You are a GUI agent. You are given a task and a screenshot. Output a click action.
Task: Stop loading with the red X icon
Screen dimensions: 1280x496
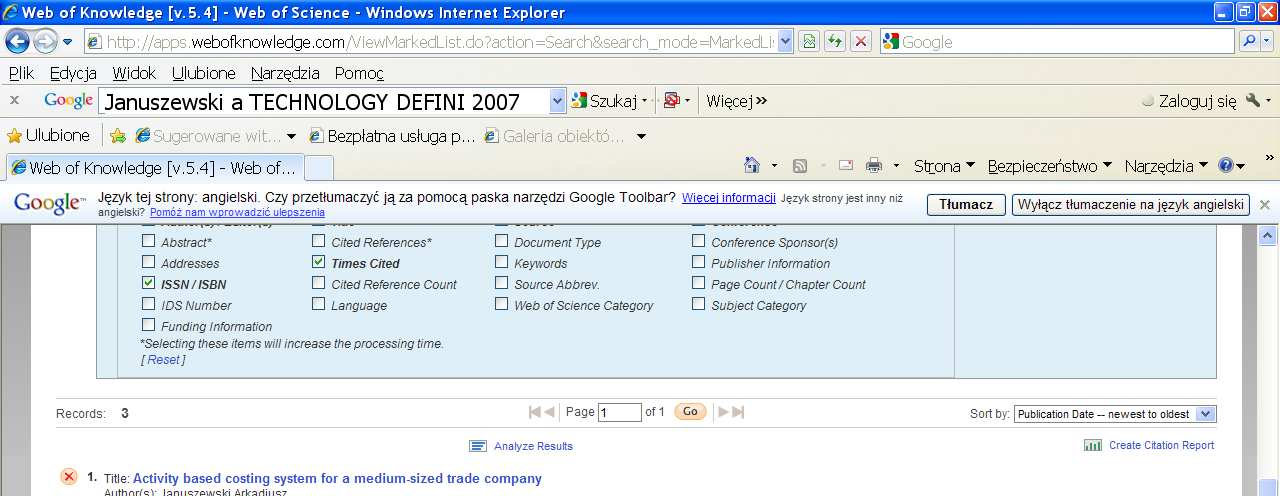[861, 42]
